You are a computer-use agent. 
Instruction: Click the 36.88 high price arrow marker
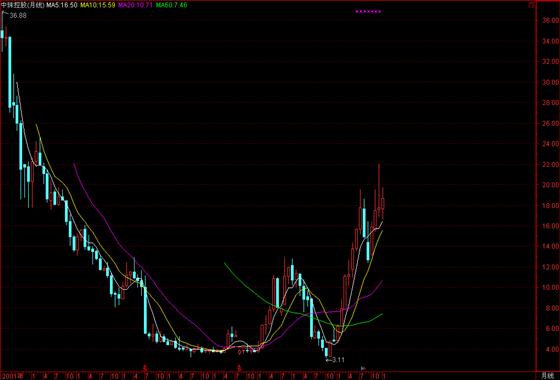pyautogui.click(x=15, y=15)
